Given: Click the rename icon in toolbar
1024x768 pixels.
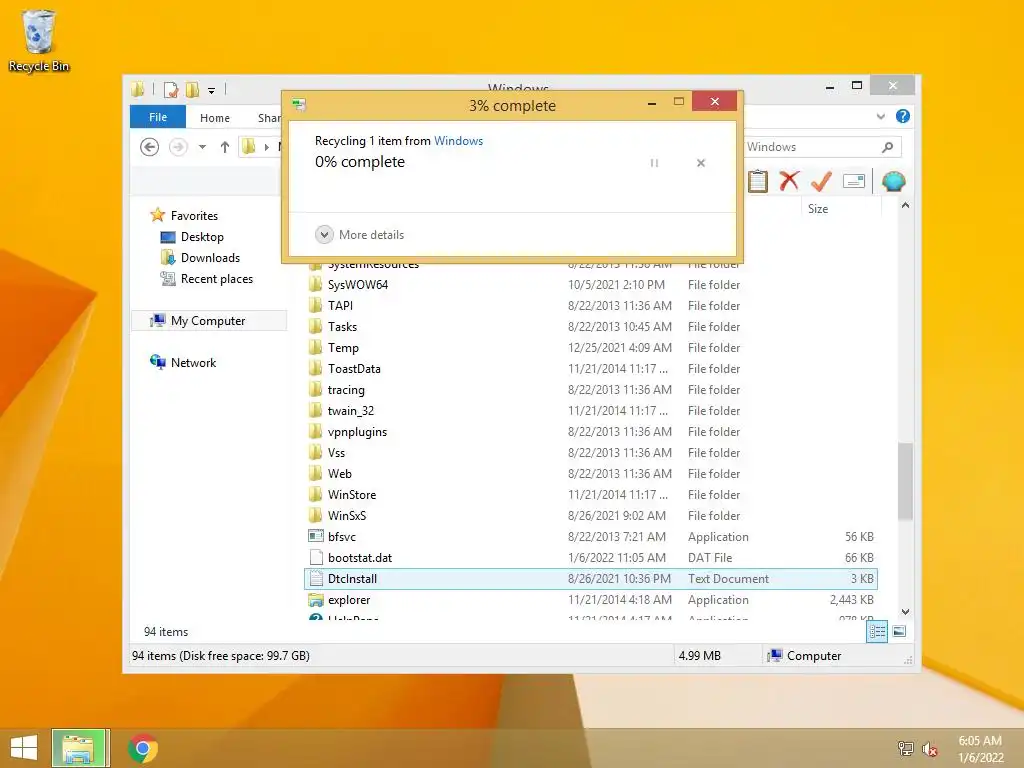Looking at the screenshot, I should (854, 181).
